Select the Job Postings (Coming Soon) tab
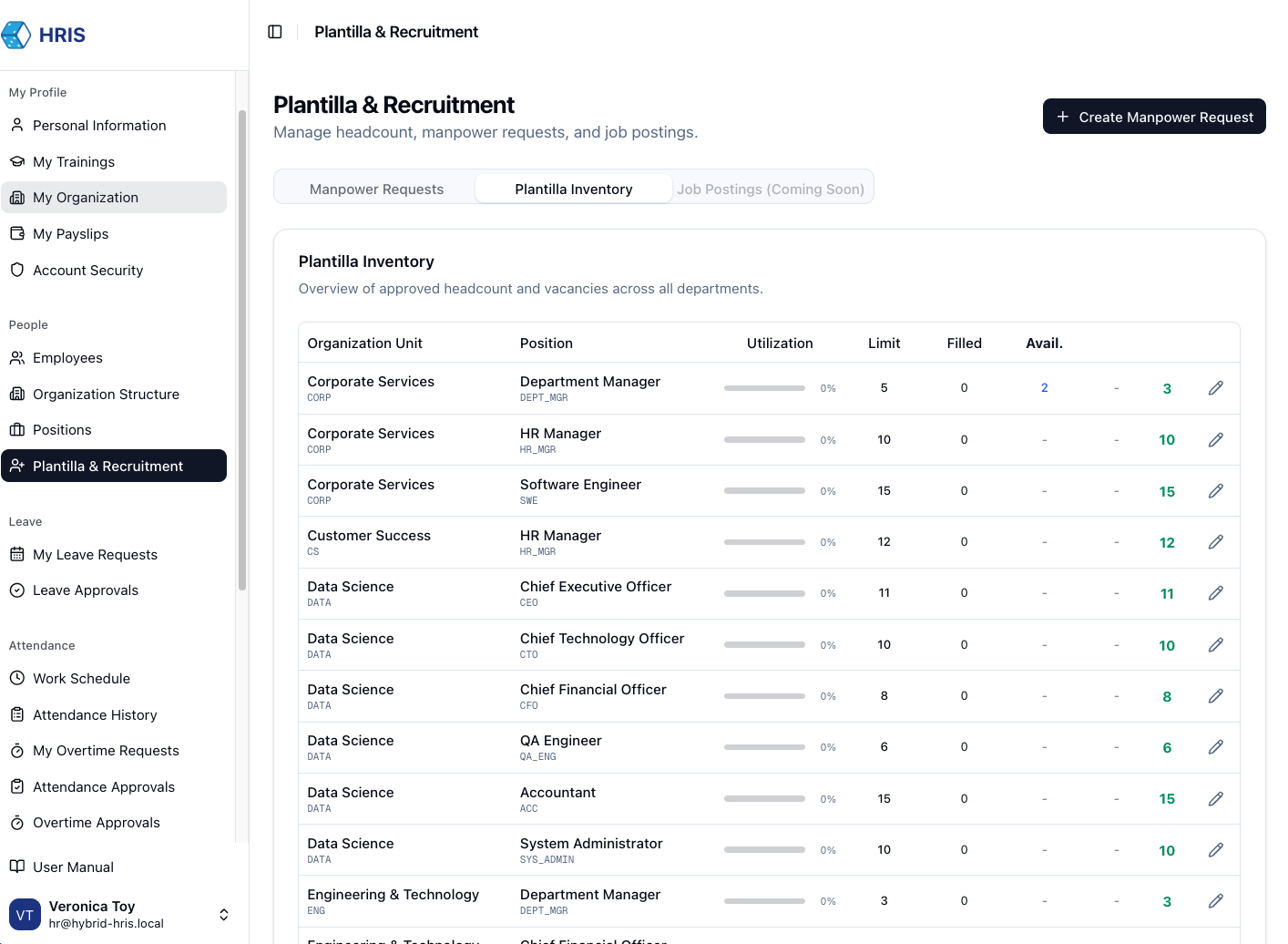 coord(771,189)
